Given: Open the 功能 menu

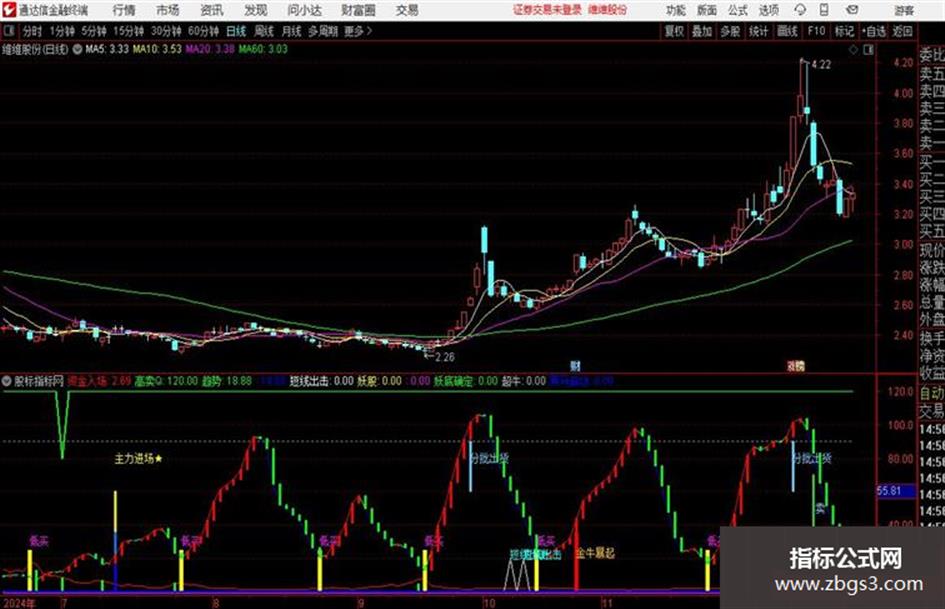Looking at the screenshot, I should [x=676, y=10].
